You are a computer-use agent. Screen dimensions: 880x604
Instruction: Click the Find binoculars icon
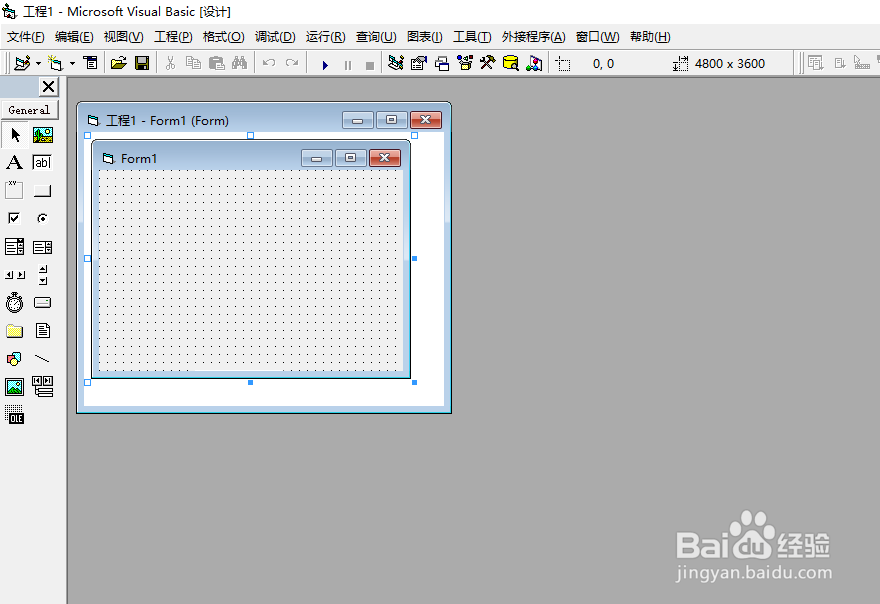pos(240,63)
